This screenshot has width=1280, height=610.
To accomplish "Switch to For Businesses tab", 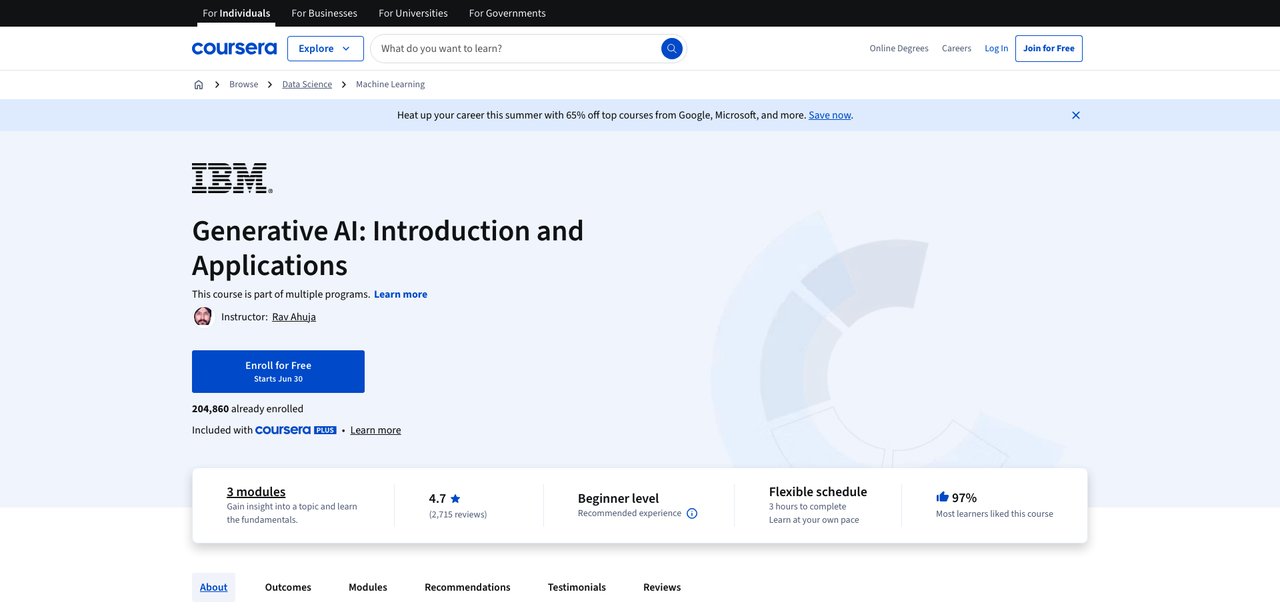I will (x=324, y=13).
